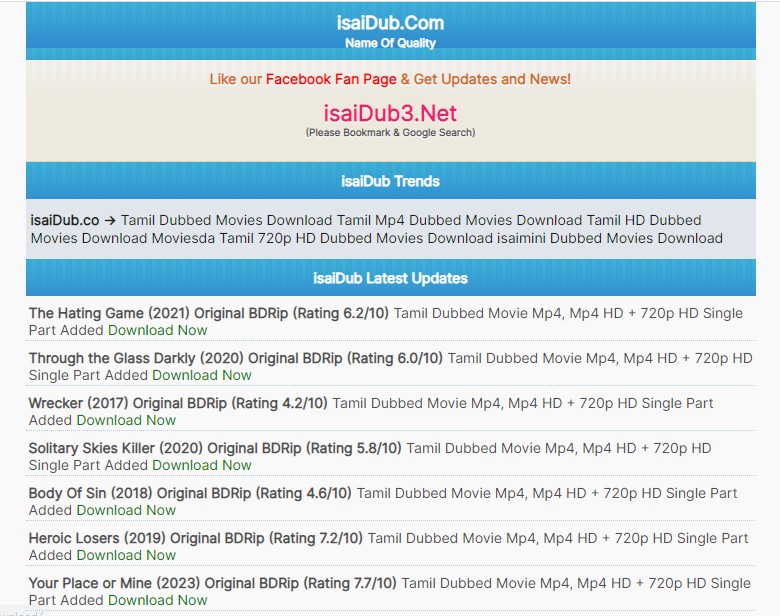Click Download Now for Heroic Losers
Viewport: 780px width, 616px height.
126,555
